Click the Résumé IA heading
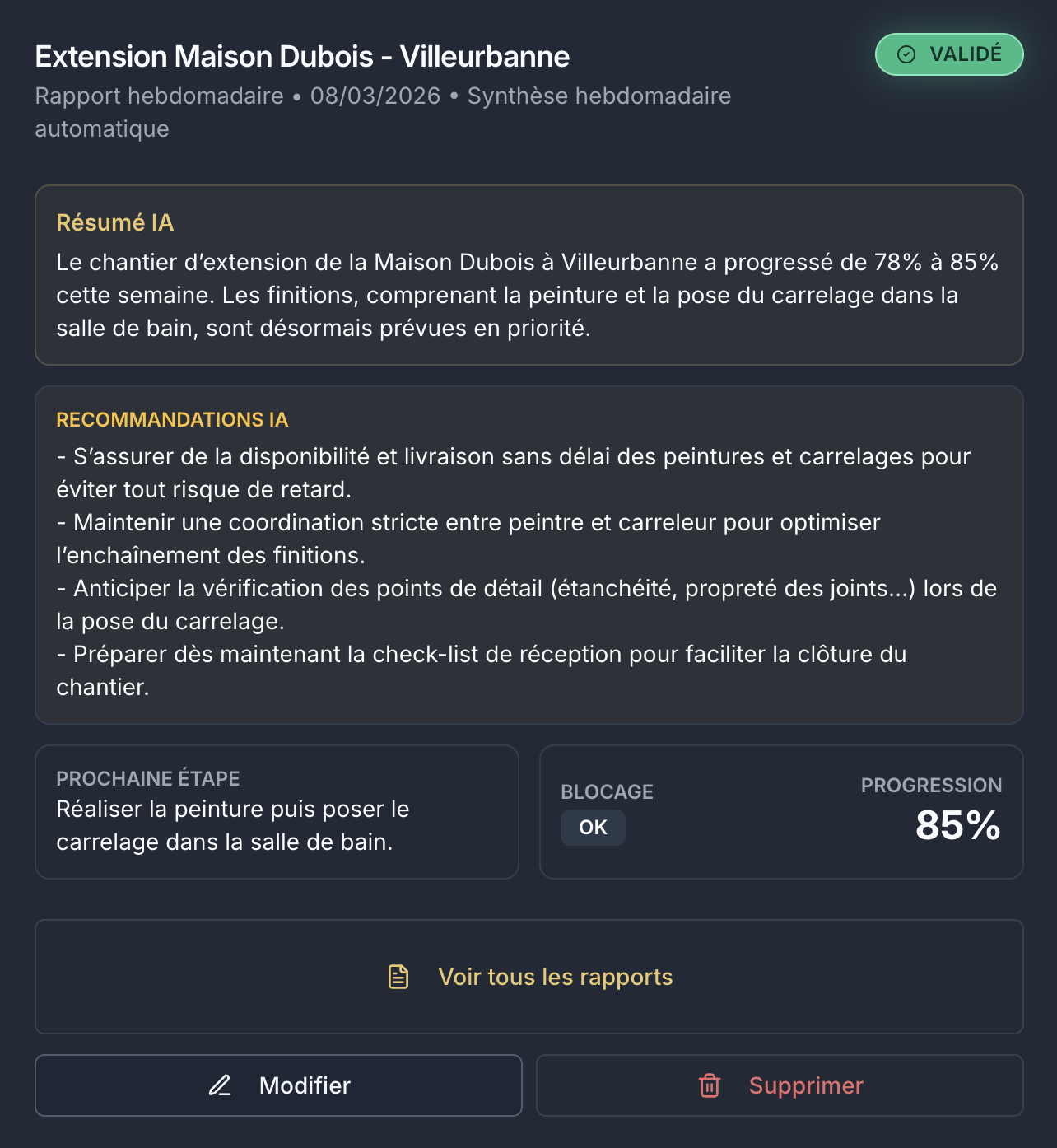 point(115,223)
